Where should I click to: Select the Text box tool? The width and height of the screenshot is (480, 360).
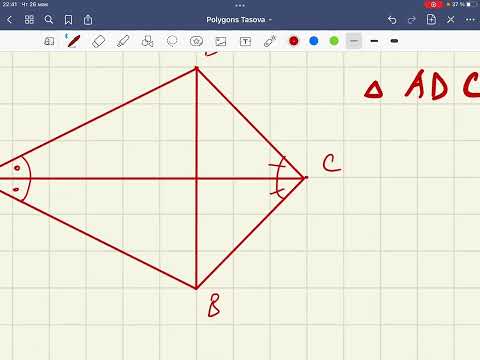tap(245, 41)
